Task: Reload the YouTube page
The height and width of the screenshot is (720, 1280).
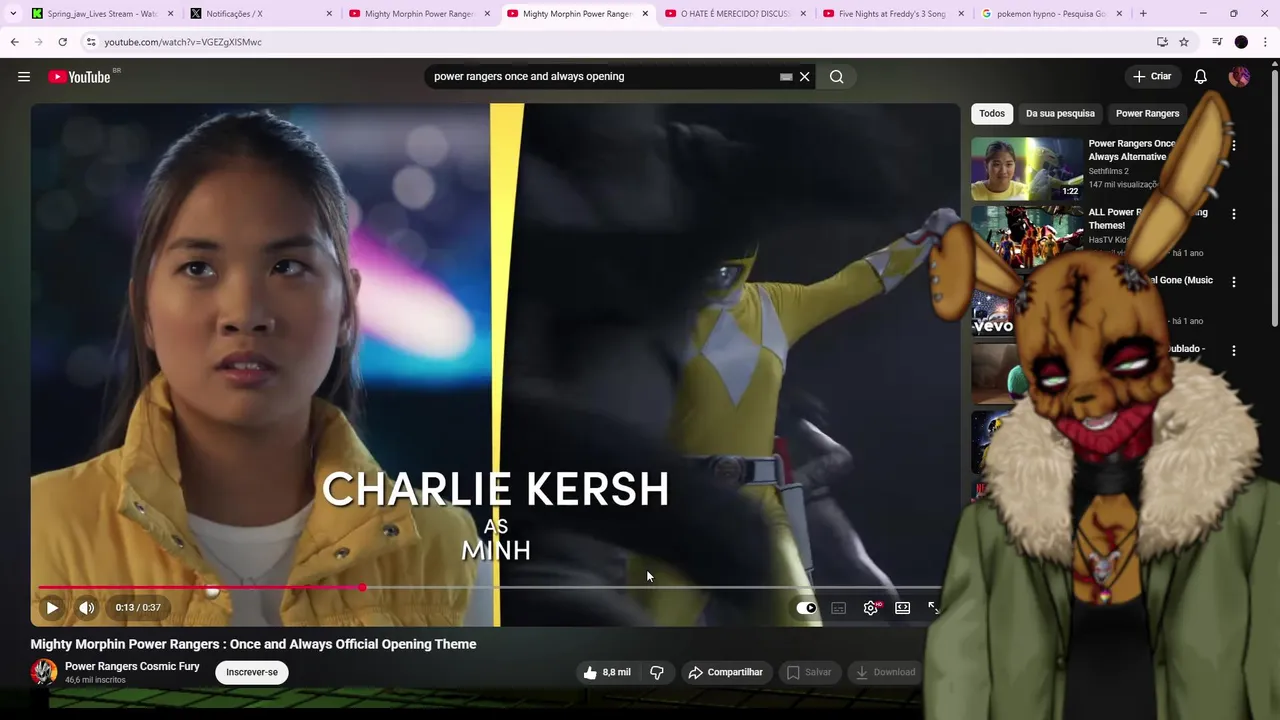Action: (x=62, y=42)
